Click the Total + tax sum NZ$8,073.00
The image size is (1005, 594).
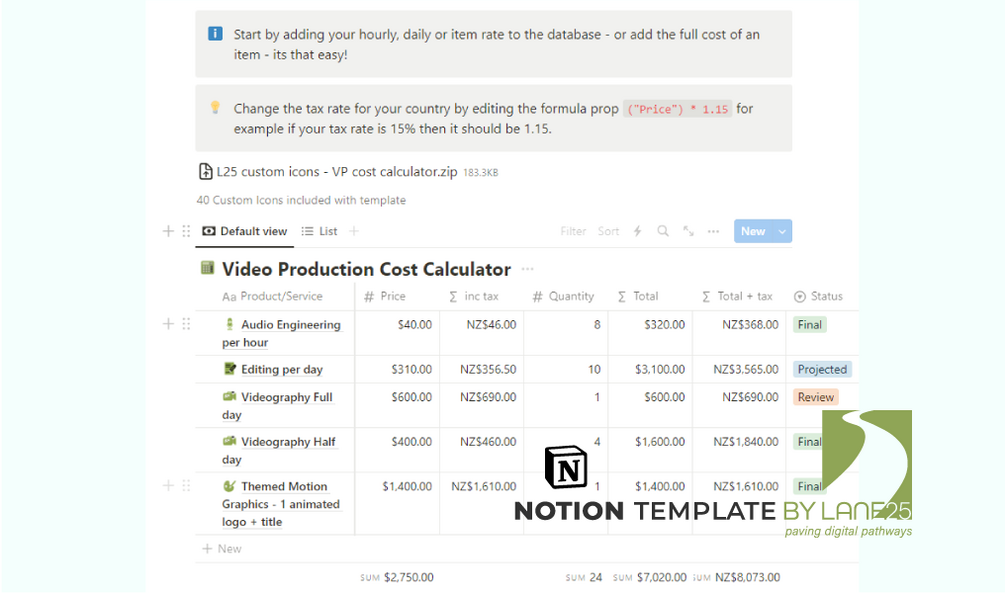pyautogui.click(x=737, y=577)
